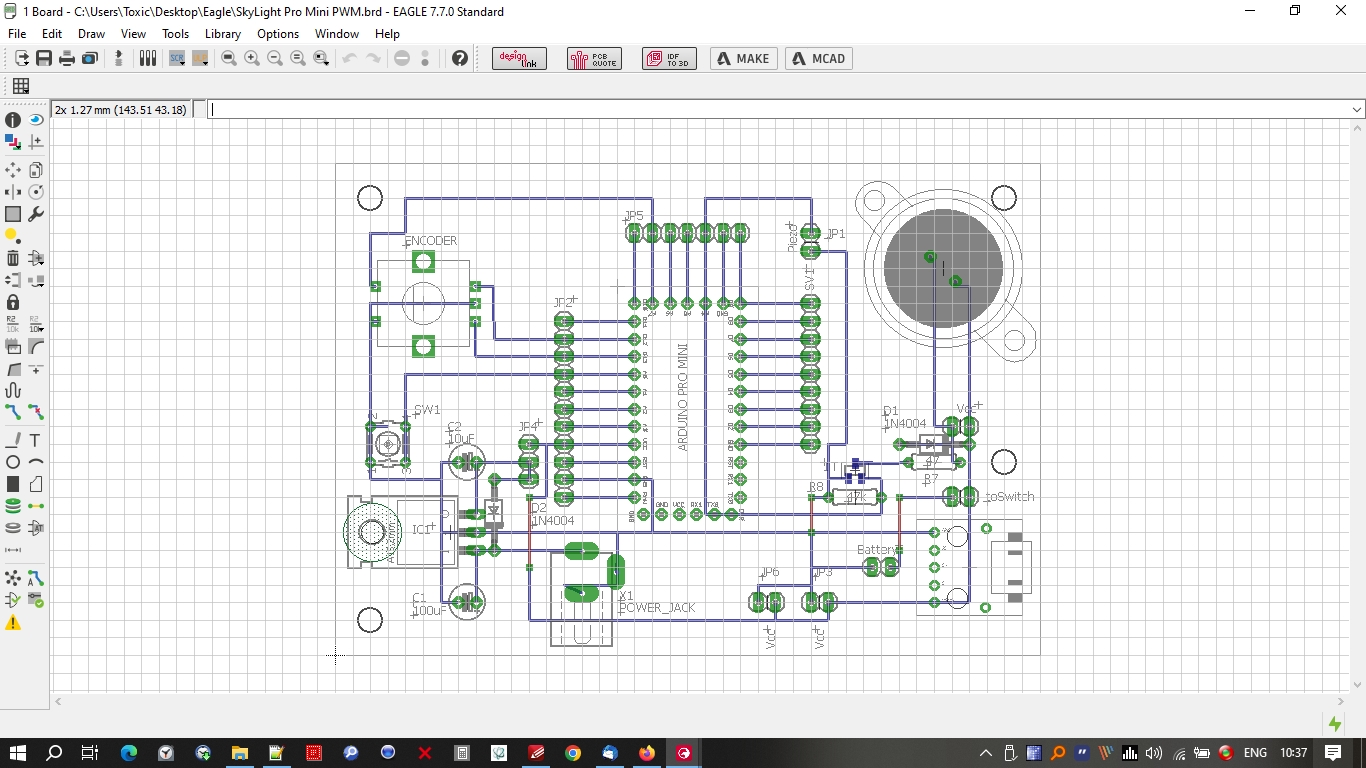Select the Wire draw tool
Screen dimensions: 1366x768
(13, 440)
